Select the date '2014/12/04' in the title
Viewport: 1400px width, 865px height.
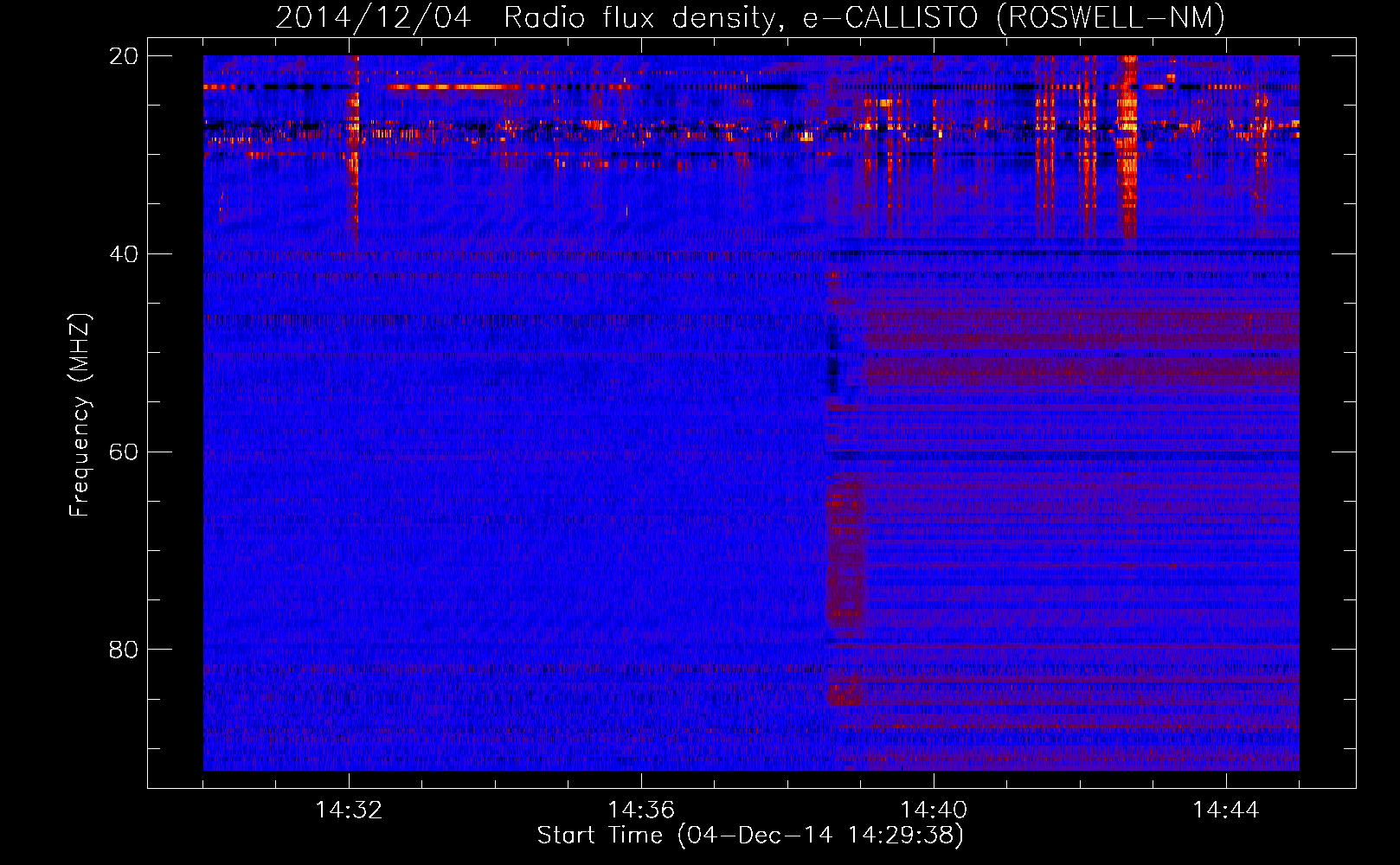tap(373, 17)
